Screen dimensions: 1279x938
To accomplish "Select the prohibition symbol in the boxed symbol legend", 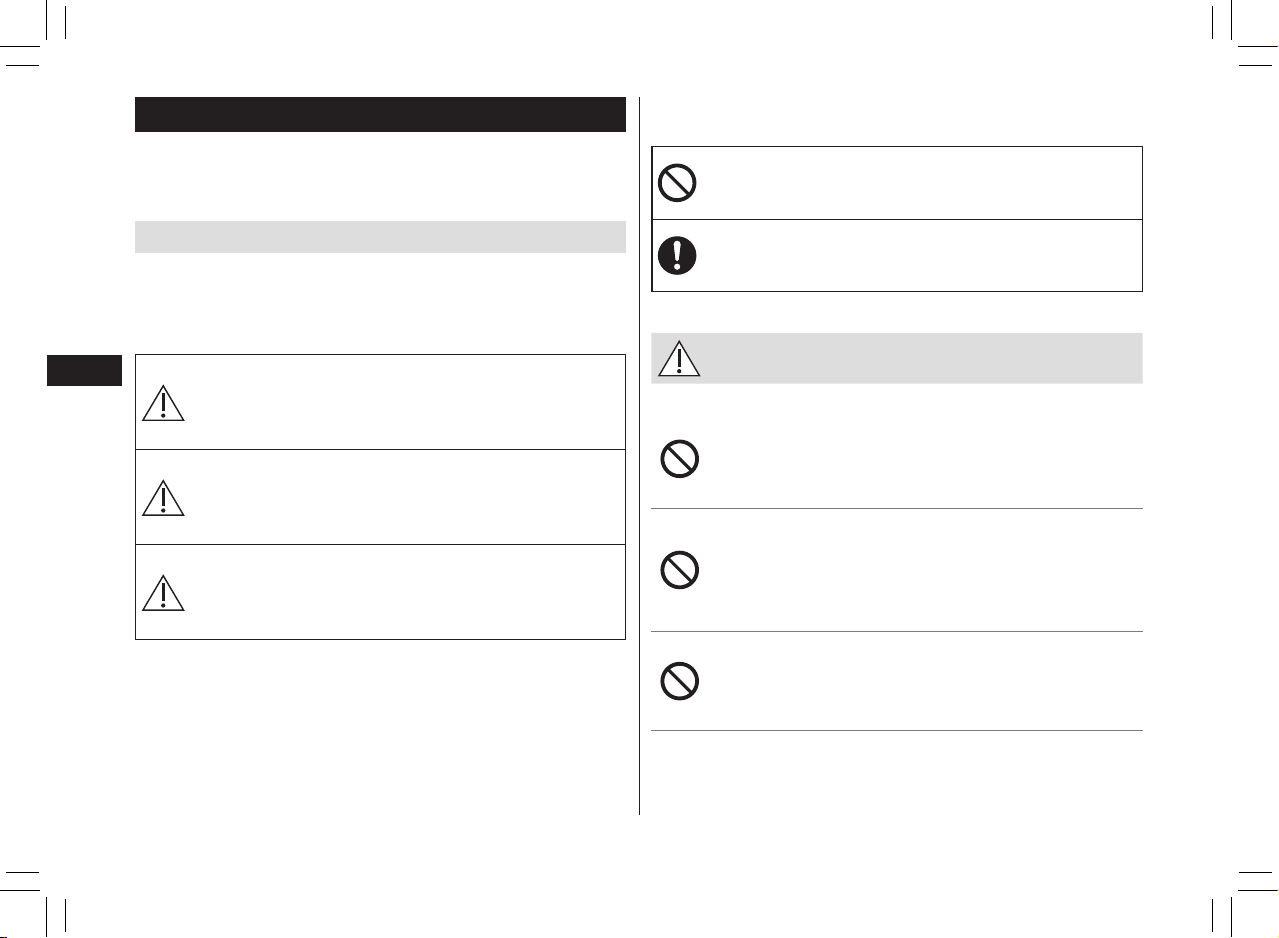I will pos(678,183).
